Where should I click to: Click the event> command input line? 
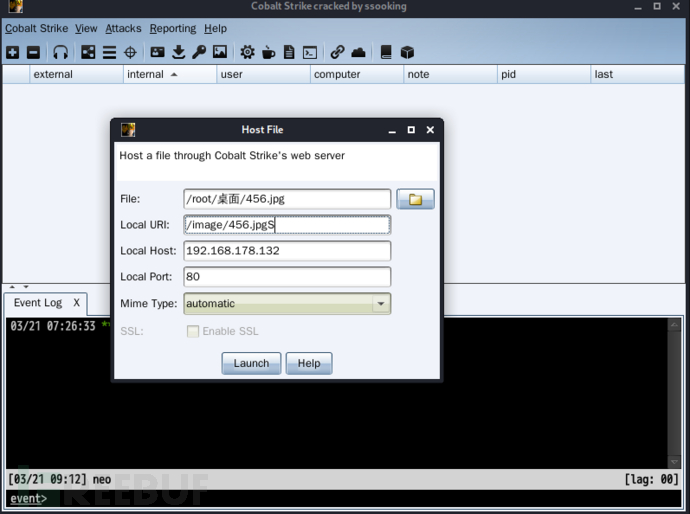click(x=343, y=499)
